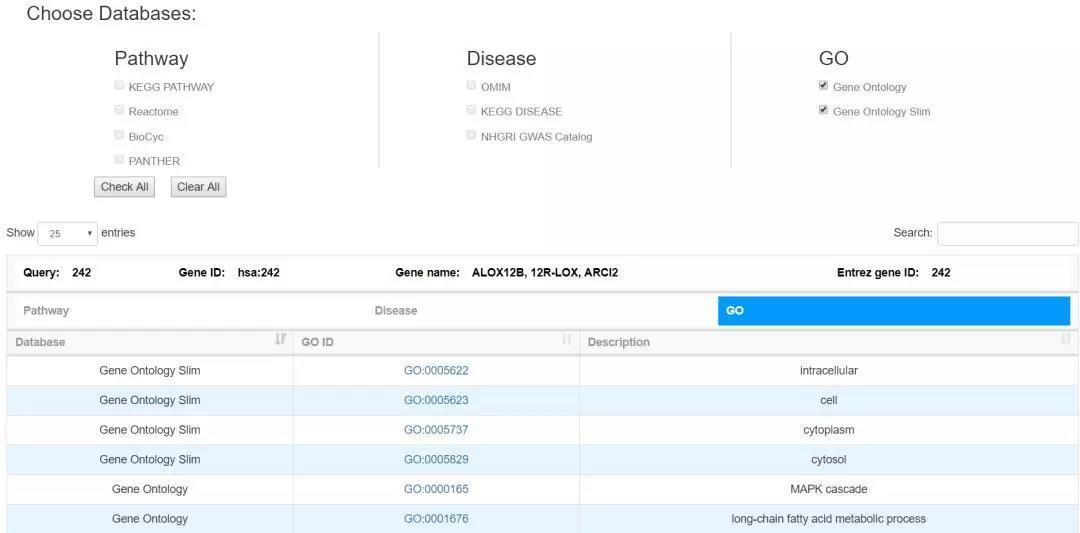Click into the Search input field
1080x533 pixels.
(1007, 233)
